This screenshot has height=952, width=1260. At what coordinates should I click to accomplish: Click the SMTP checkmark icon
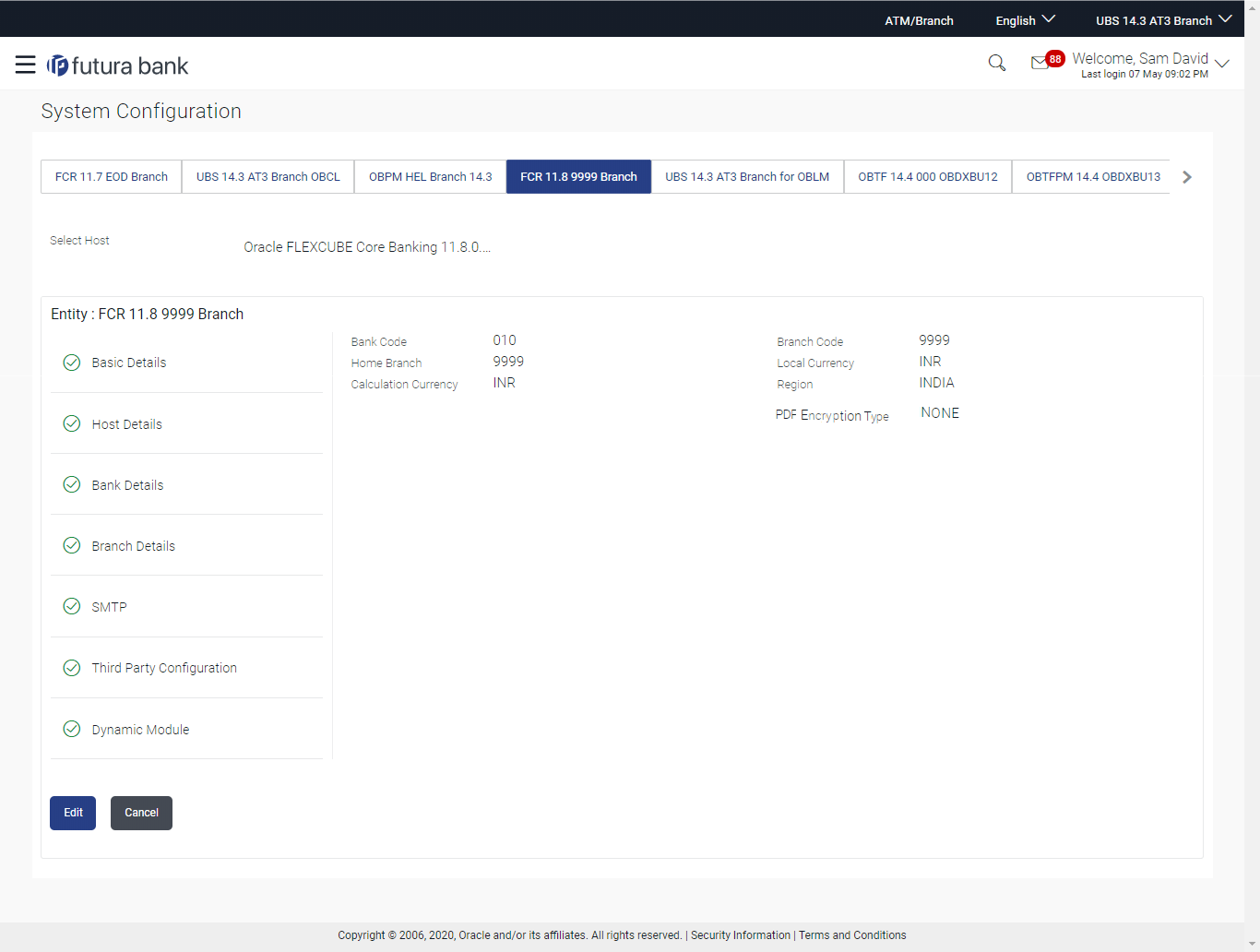[72, 606]
